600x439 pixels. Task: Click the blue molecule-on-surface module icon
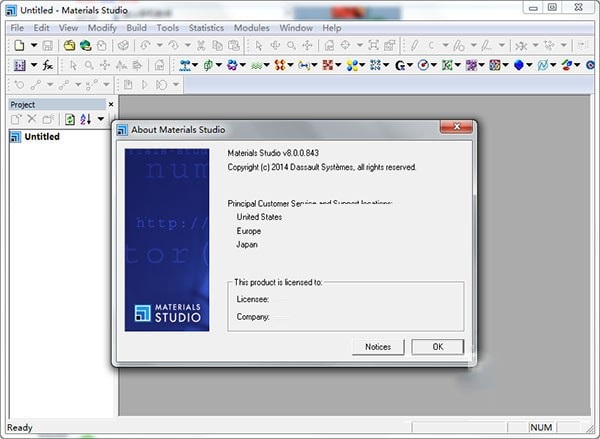184,65
